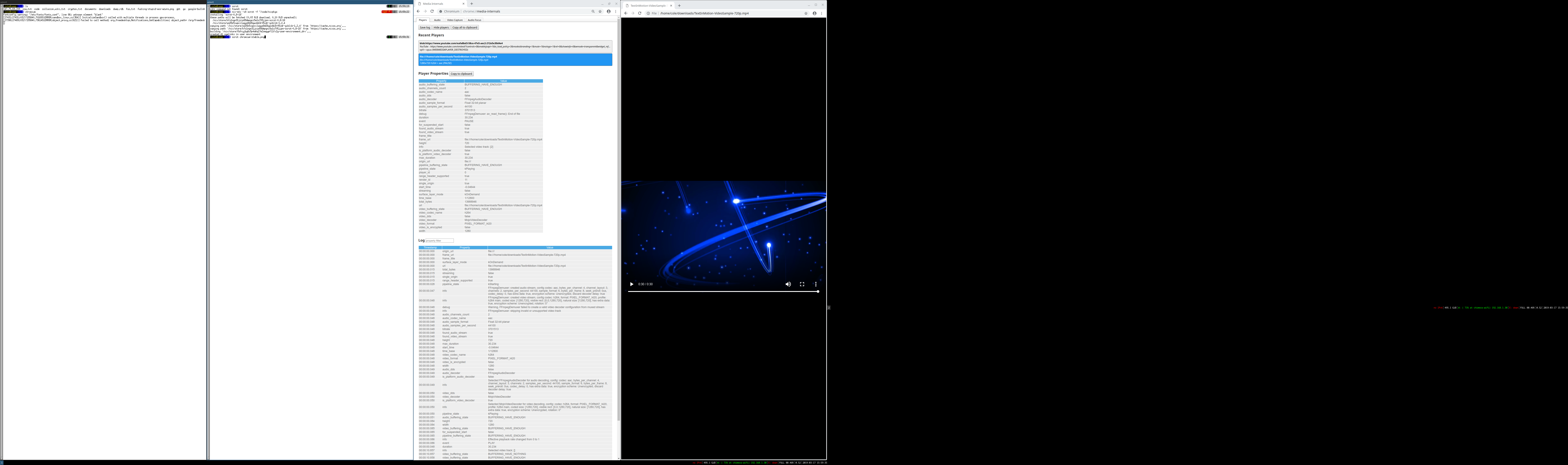Viewport: 1568px width, 465px height.
Task: Click the Player Properties Value column header
Action: [x=503, y=81]
